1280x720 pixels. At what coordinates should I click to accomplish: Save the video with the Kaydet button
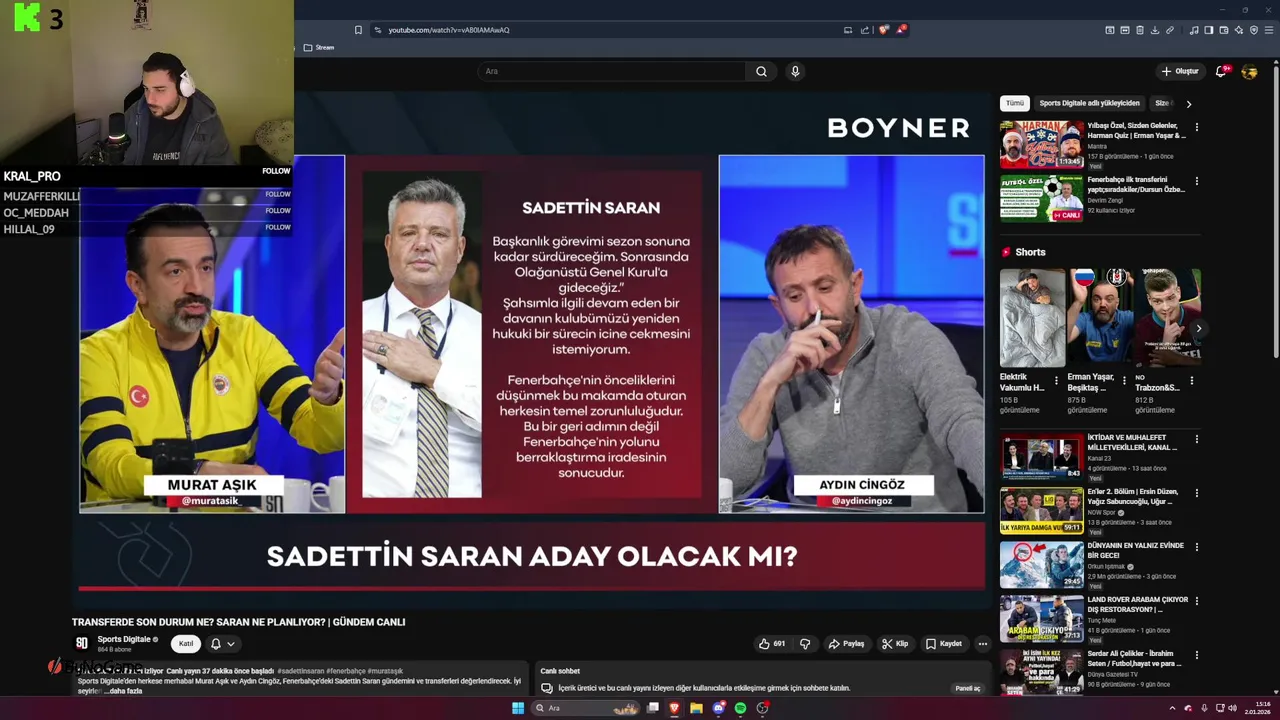(x=943, y=644)
